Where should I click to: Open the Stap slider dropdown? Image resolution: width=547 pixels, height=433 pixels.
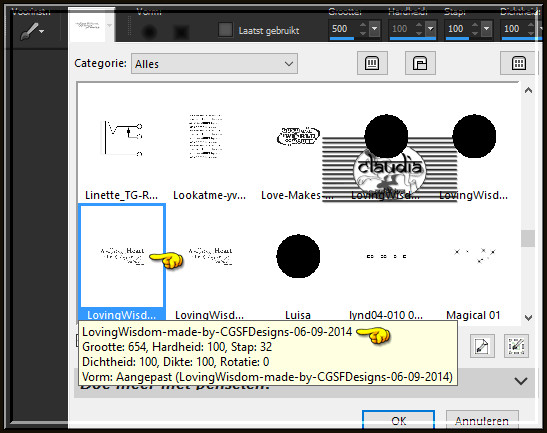tap(486, 29)
